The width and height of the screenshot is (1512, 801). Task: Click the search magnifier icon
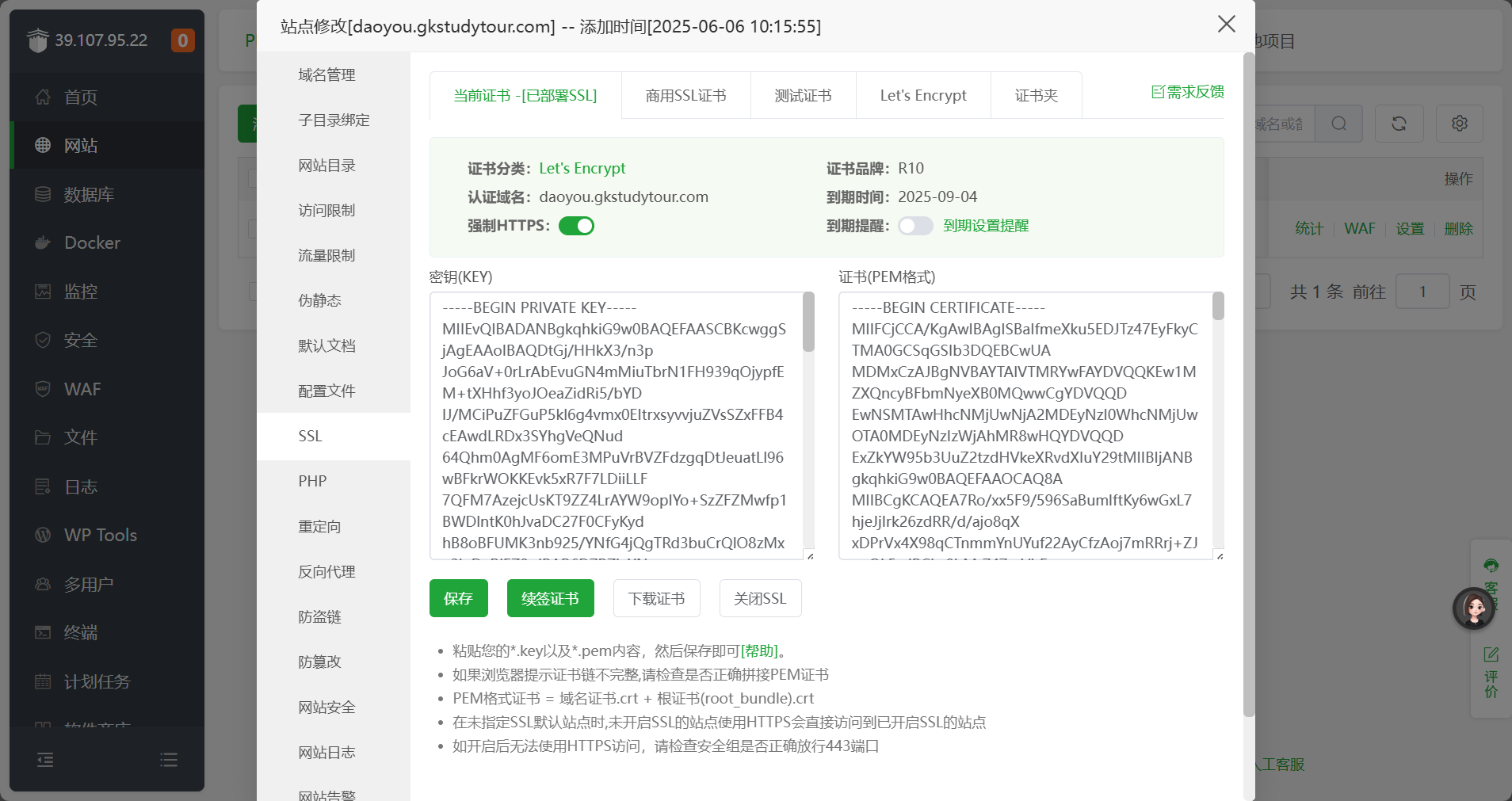point(1338,124)
